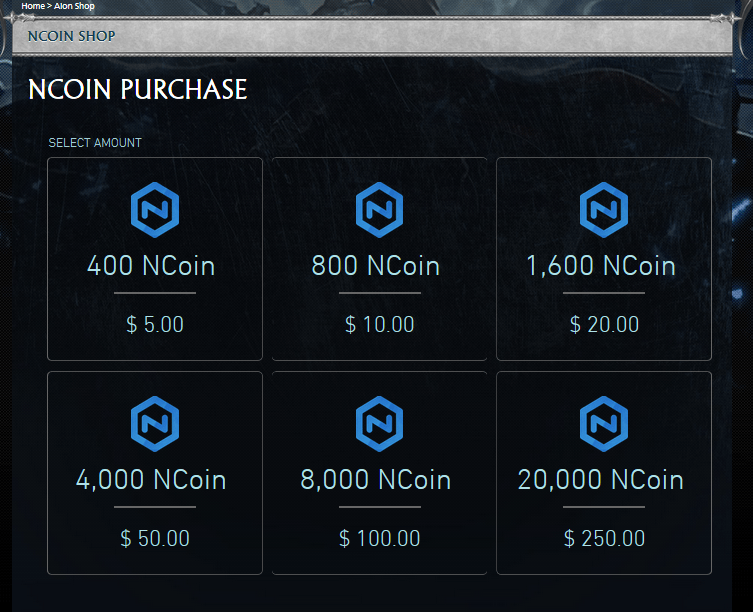Image resolution: width=753 pixels, height=612 pixels.
Task: Click the $ 5.00 price
Action: point(155,325)
